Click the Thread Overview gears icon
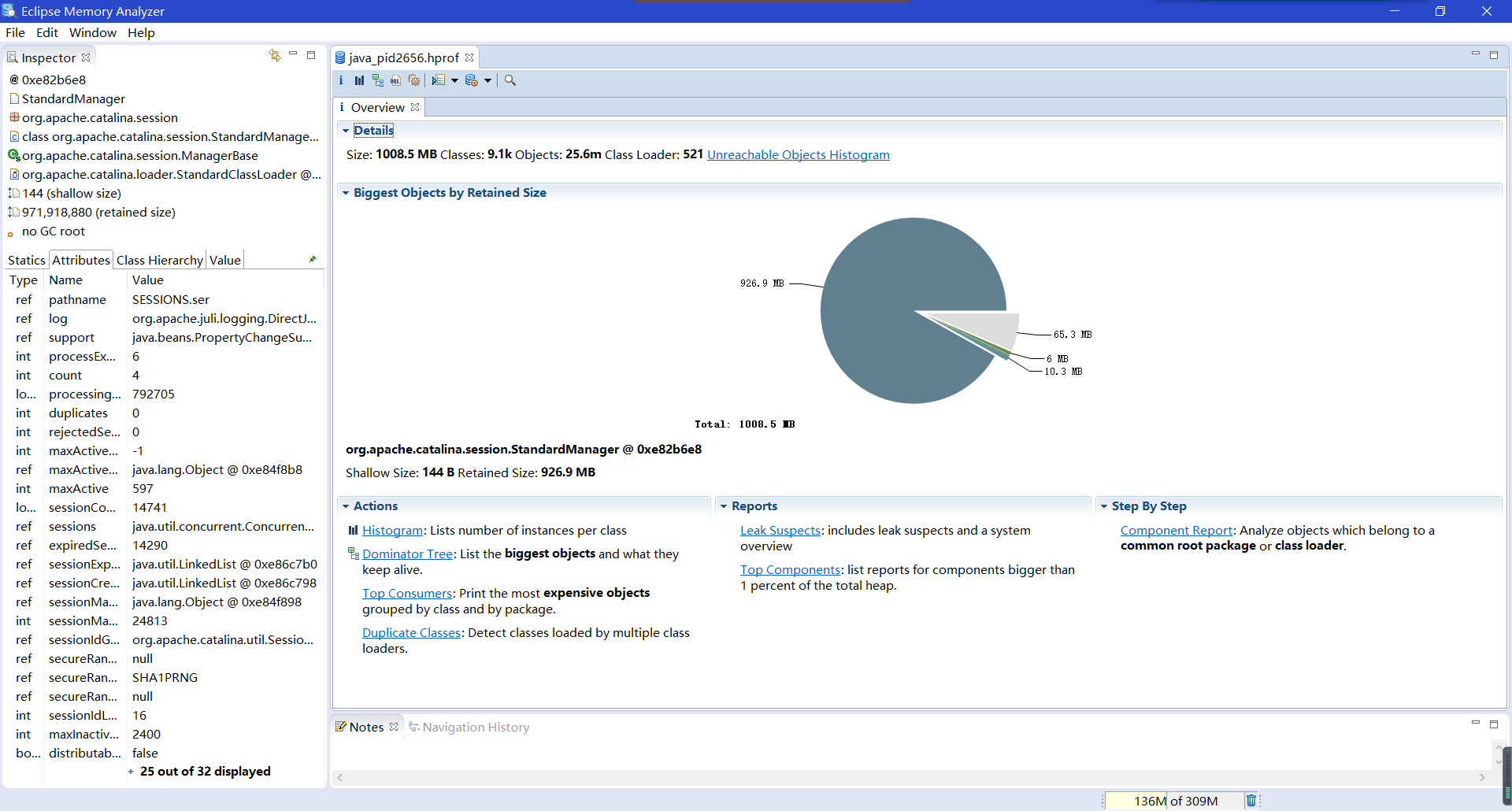 (413, 80)
